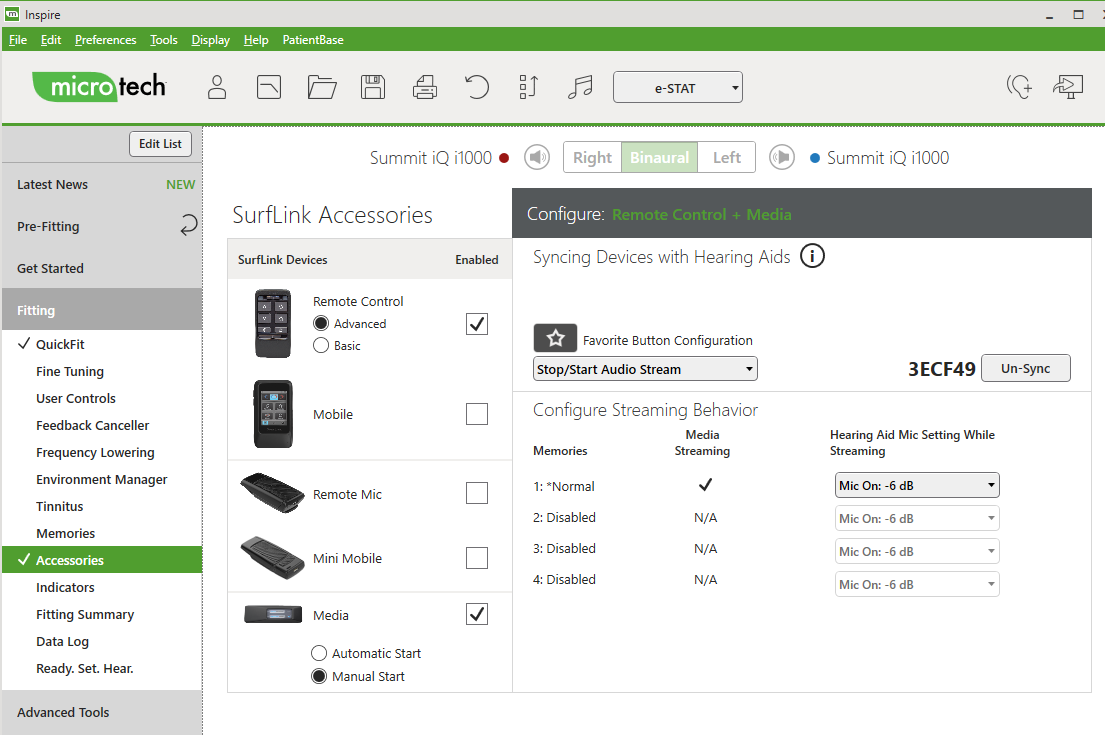Click the new session toolbar icon
This screenshot has width=1105, height=735.
tap(269, 87)
